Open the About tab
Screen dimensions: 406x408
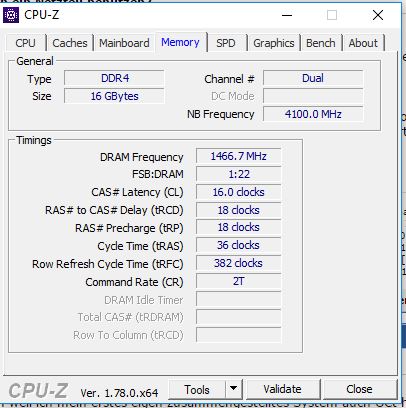click(363, 43)
